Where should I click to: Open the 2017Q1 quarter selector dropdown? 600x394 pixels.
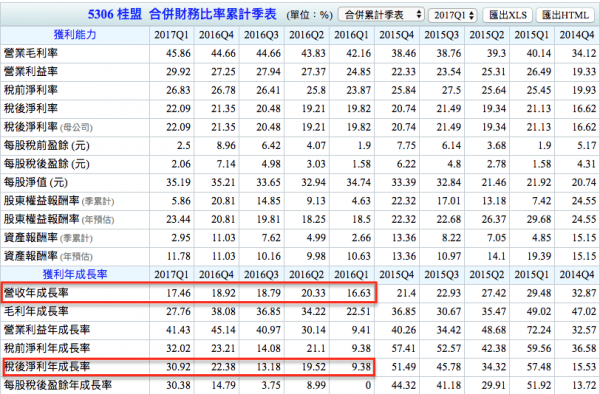coord(453,15)
